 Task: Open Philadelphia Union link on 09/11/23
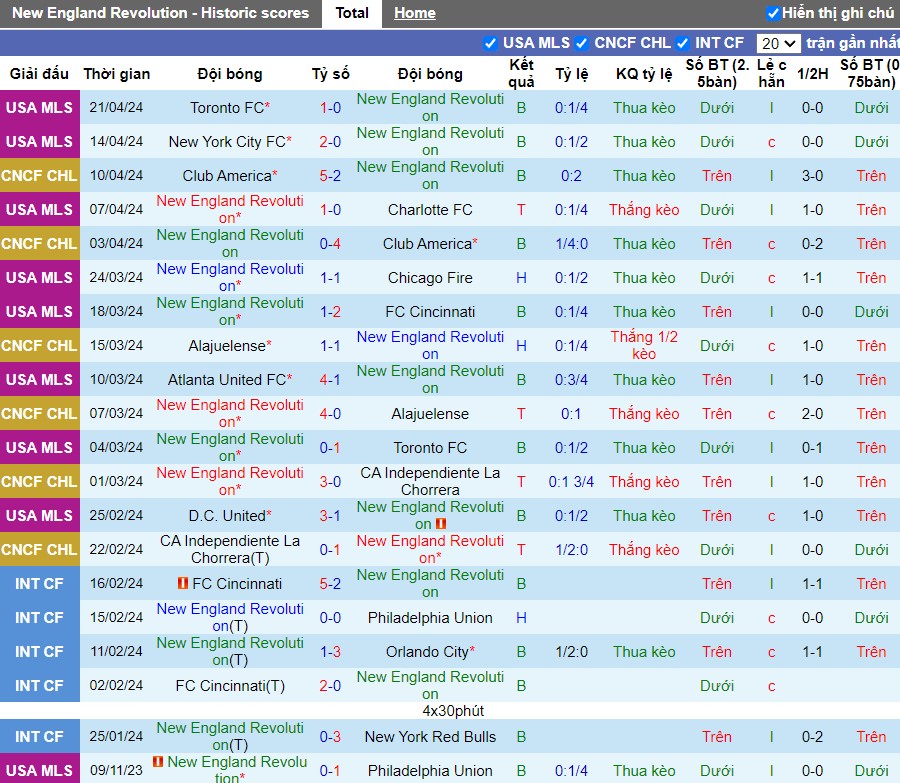(x=430, y=770)
